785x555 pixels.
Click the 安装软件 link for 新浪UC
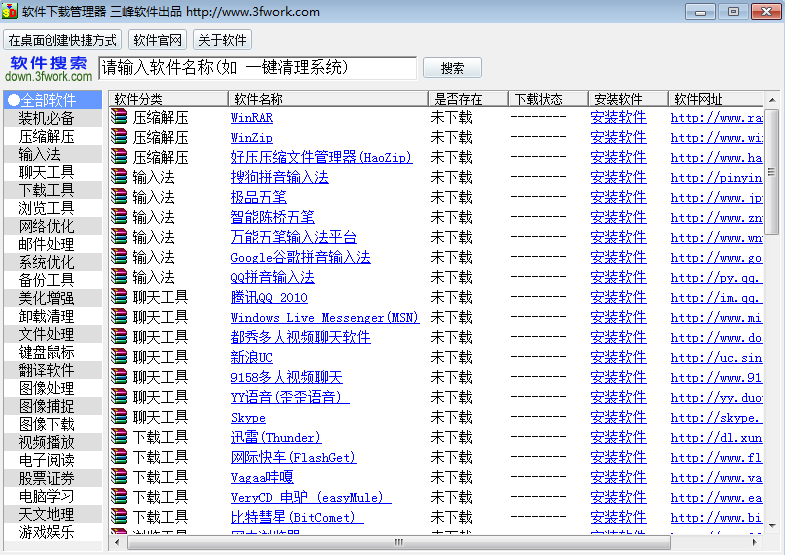pos(618,357)
